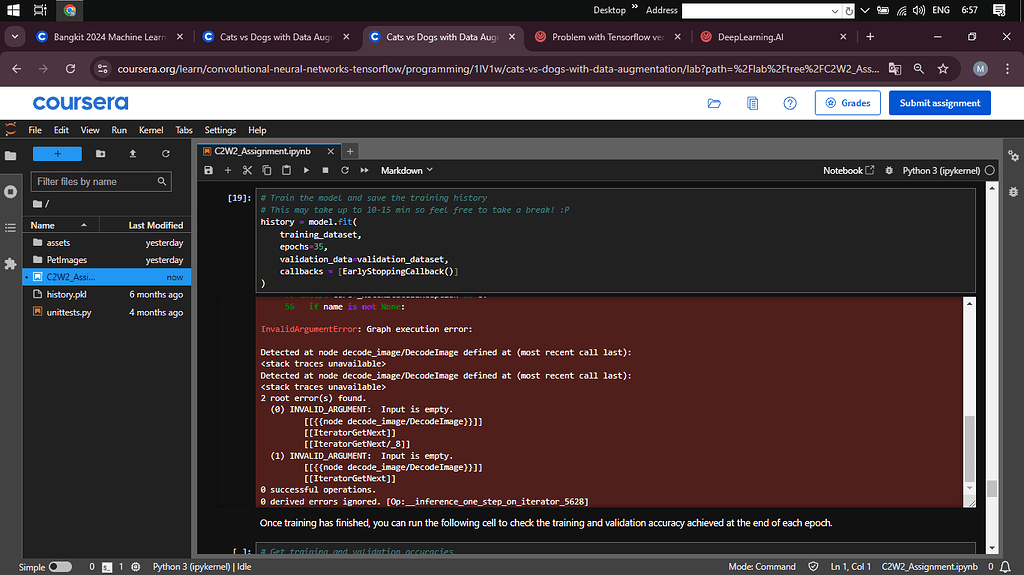Screen dimensions: 1024x575
Task: Open the Running Terminals and Kernels sidebar icon
Action: click(x=11, y=191)
